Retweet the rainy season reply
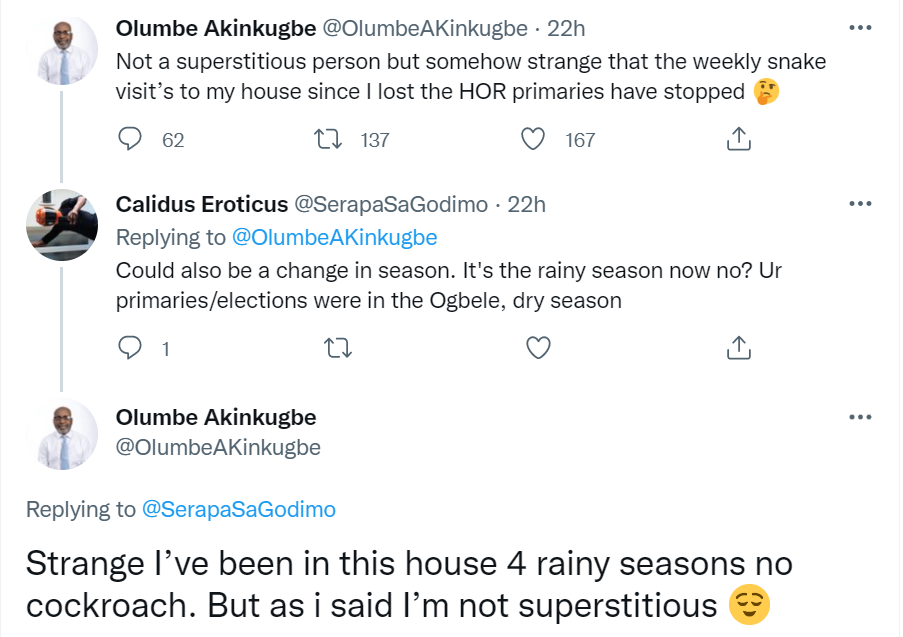The image size is (903, 637). coord(337,347)
